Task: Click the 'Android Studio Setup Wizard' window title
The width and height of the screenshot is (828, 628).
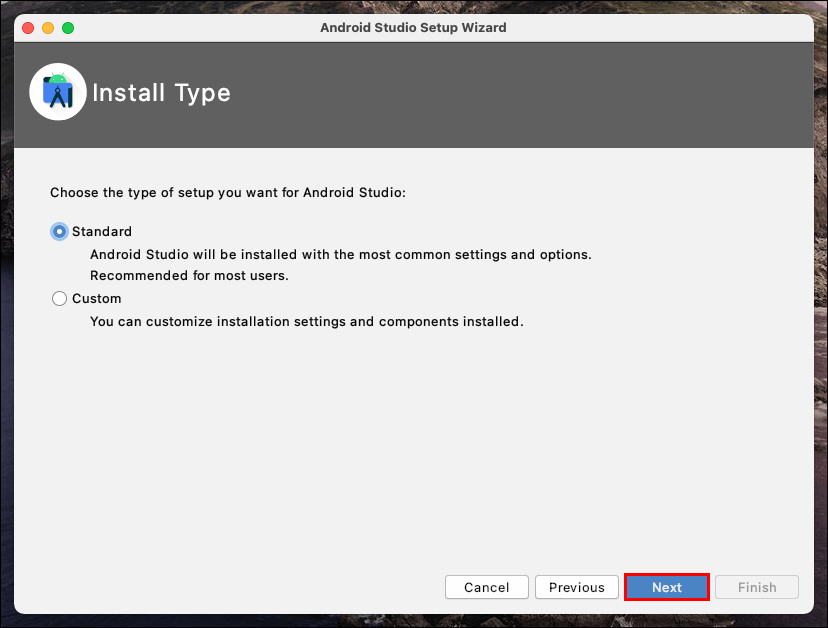Action: coord(413,27)
